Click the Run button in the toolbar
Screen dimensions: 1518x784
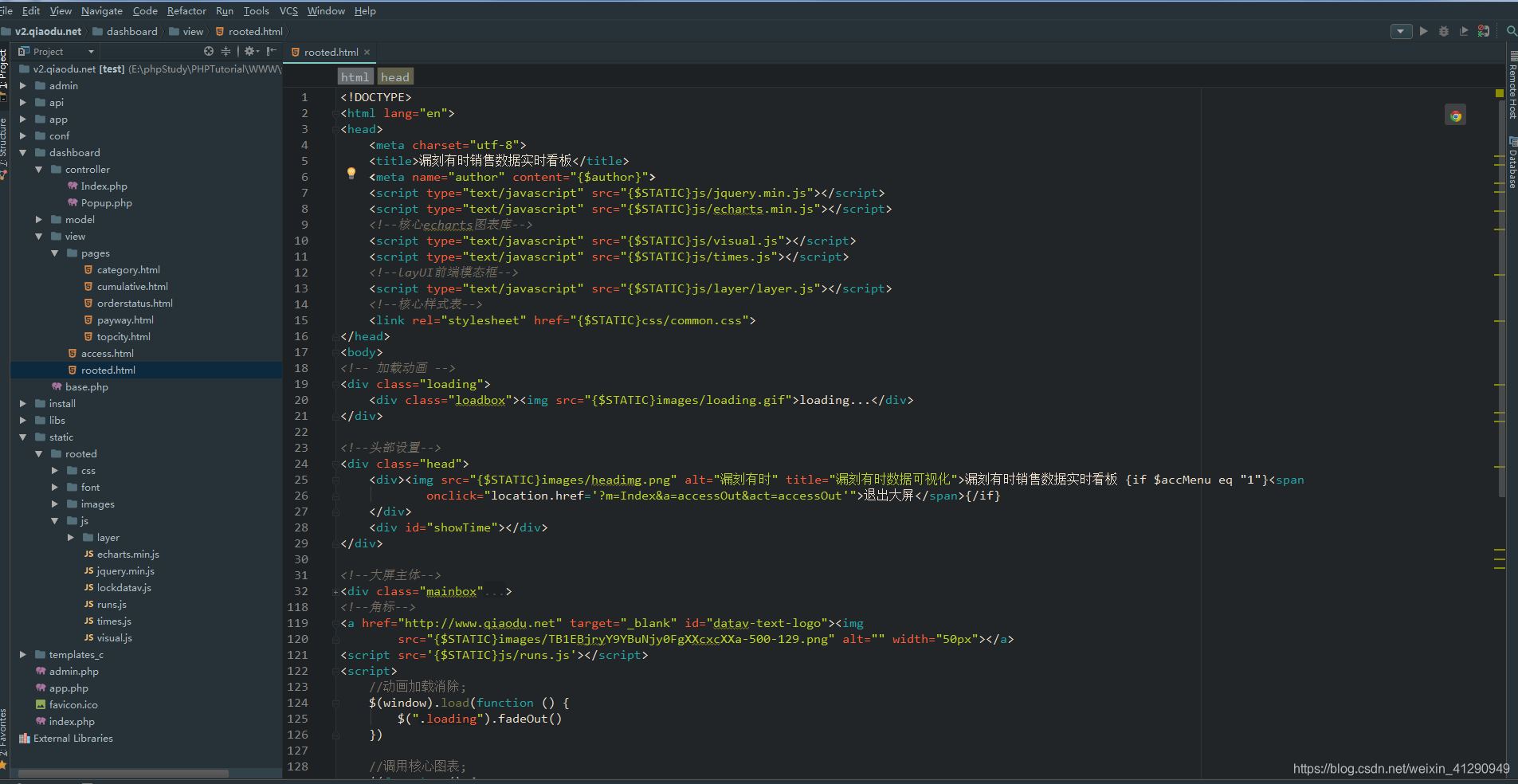click(1423, 31)
